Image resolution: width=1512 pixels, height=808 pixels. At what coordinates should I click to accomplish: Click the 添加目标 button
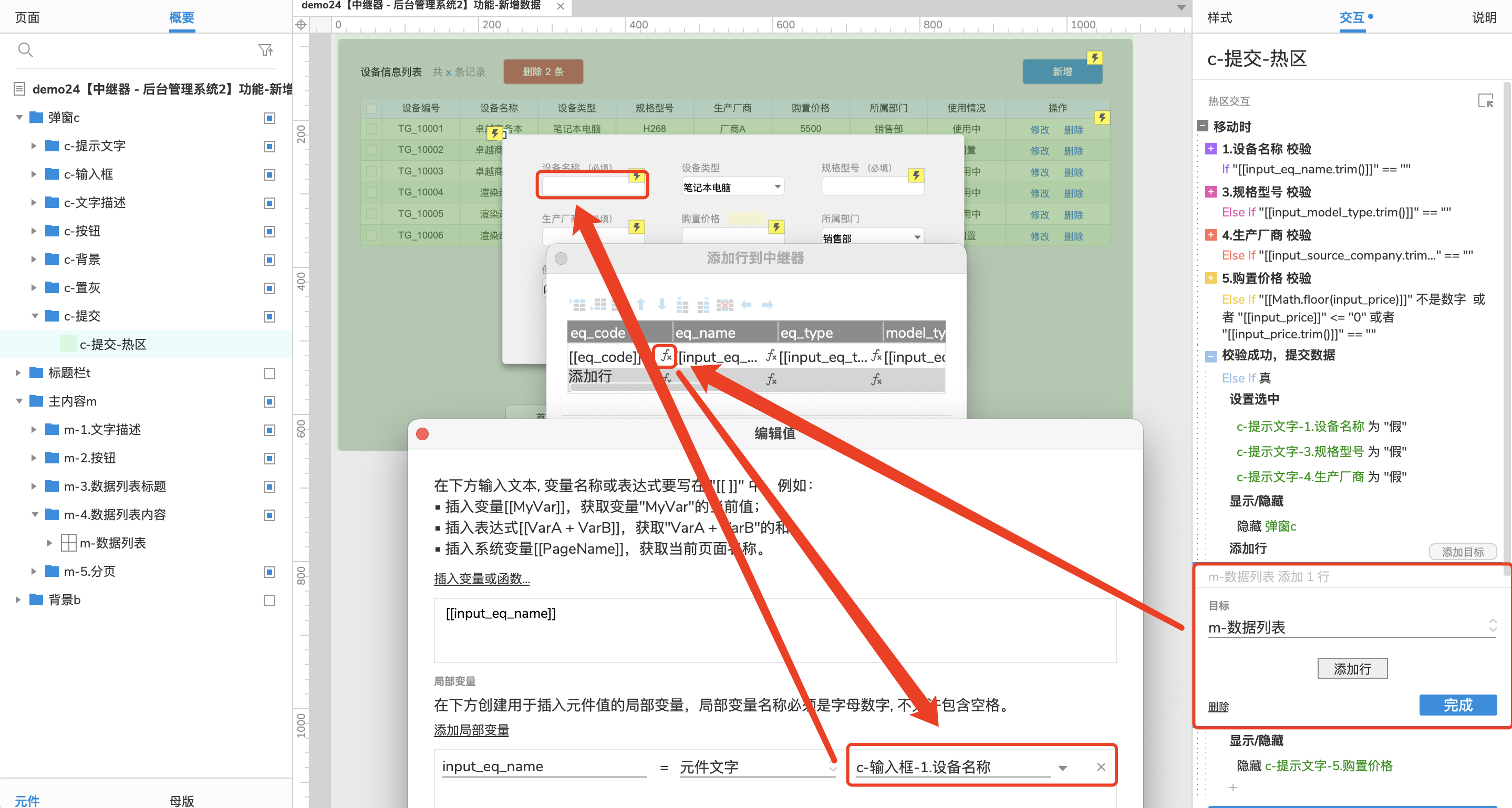(1462, 552)
